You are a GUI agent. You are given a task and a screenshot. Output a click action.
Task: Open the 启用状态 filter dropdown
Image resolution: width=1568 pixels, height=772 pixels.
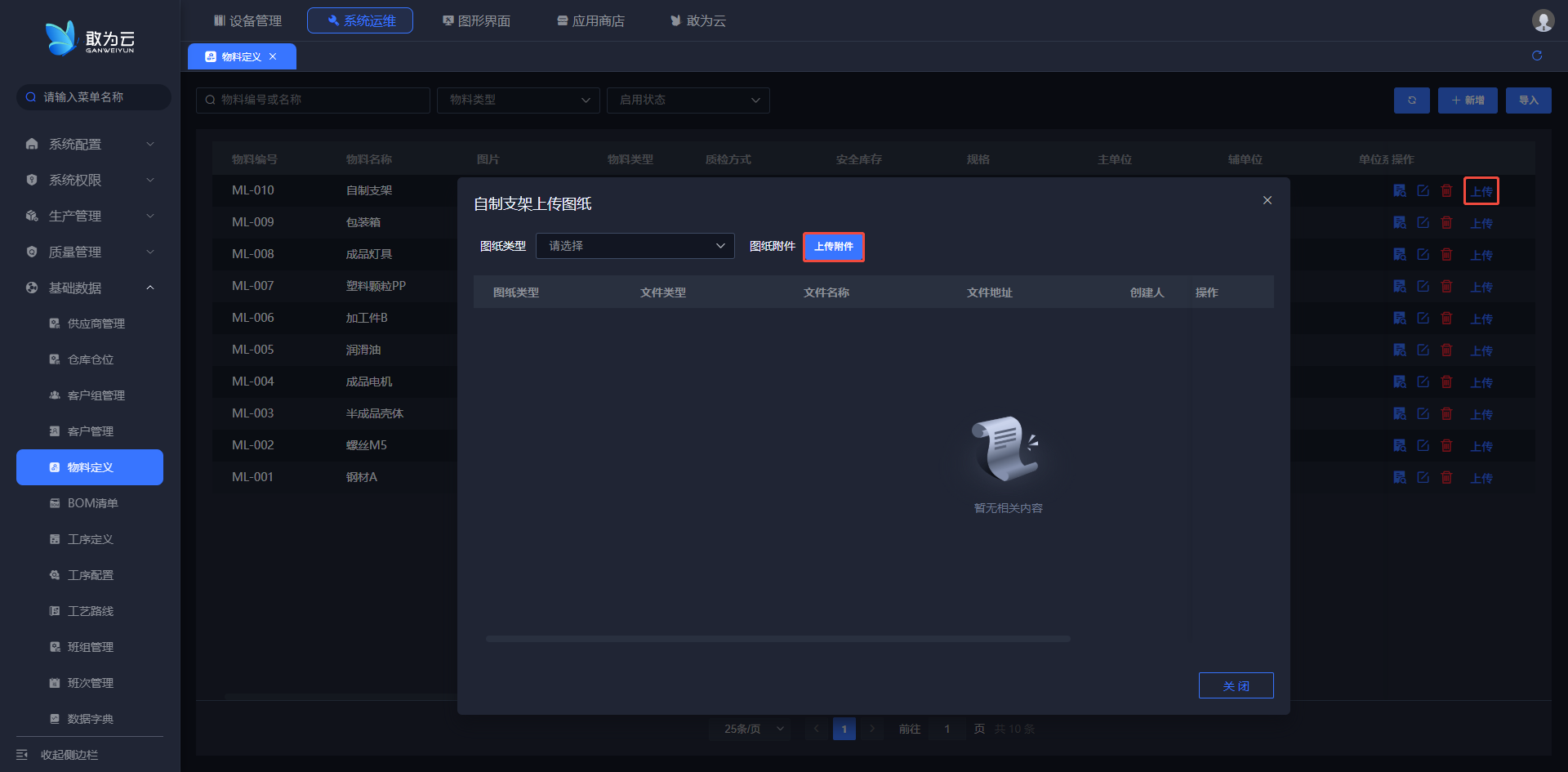coord(688,100)
